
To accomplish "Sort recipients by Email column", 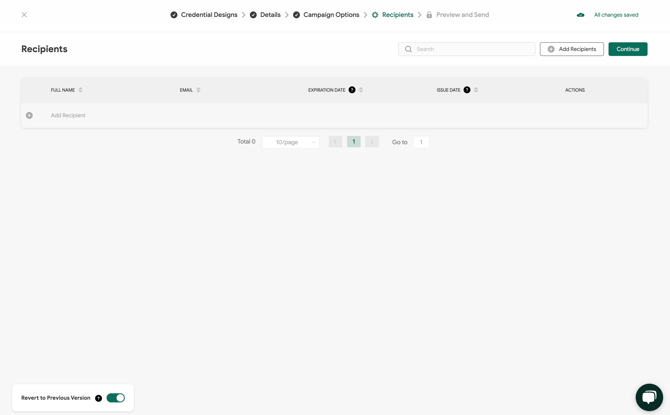I will 198,90.
